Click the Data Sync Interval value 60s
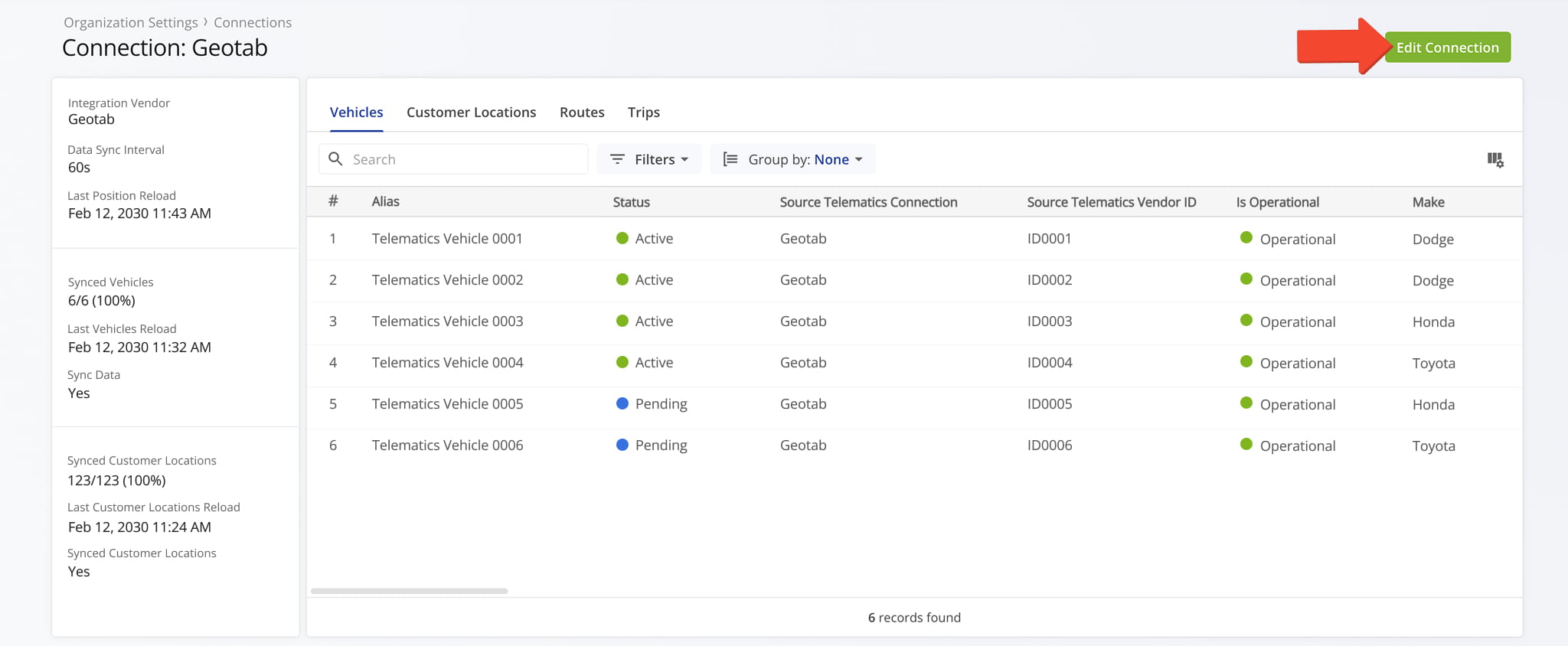The image size is (1568, 646). 79,168
